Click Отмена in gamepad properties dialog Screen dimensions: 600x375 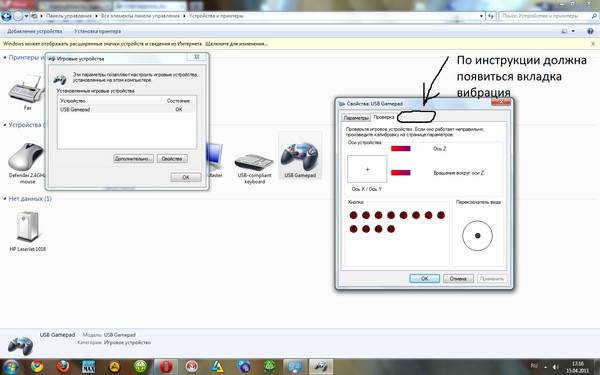[458, 279]
